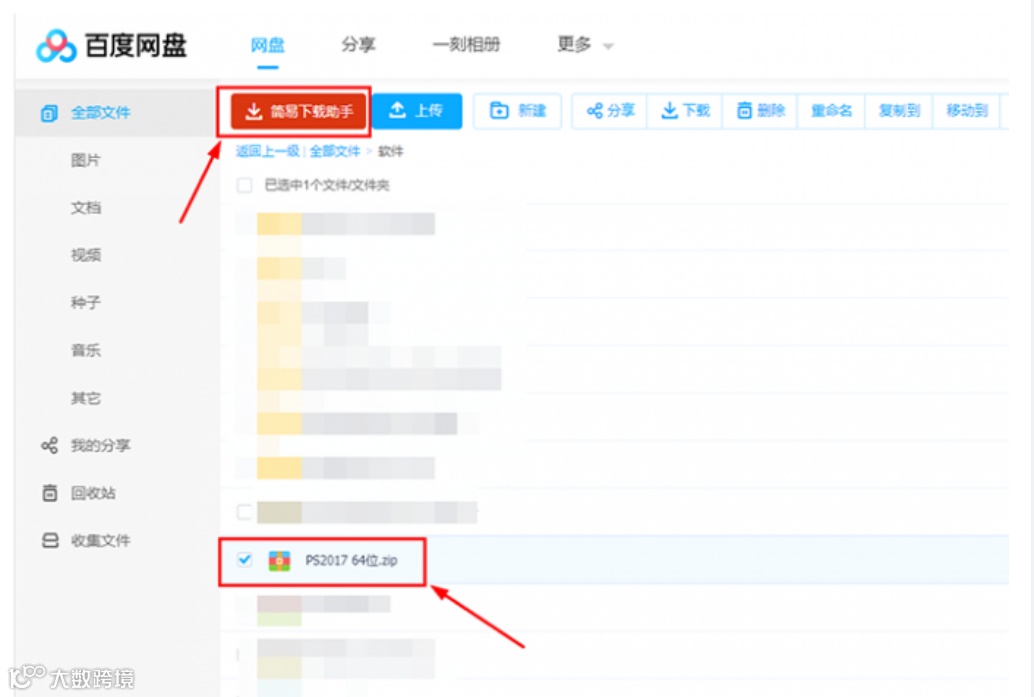Open 我的分享 in the sidebar

pos(100,446)
